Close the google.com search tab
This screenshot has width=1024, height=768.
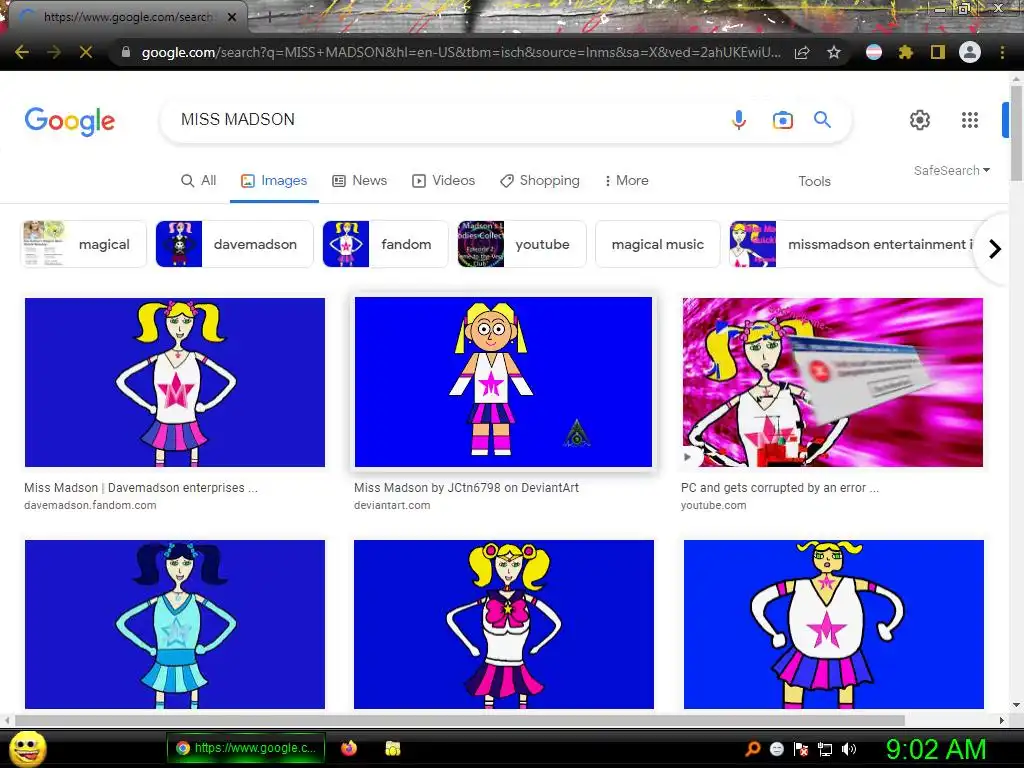232,17
